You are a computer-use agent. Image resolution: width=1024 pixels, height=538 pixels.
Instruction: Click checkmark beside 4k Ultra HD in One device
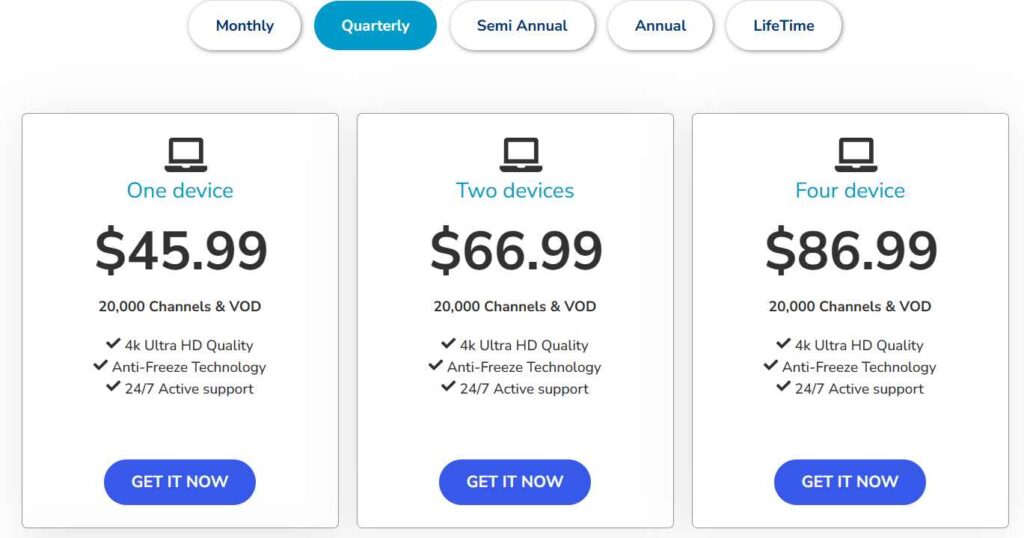coord(113,344)
